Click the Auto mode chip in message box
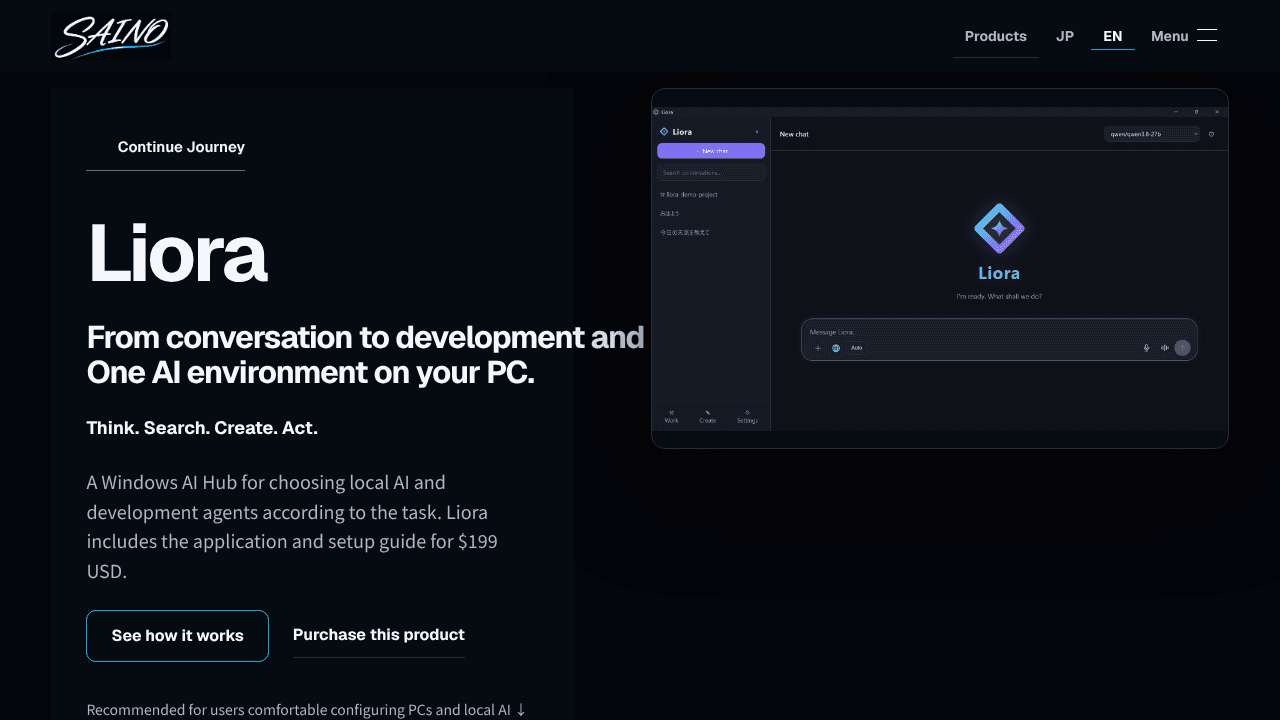The height and width of the screenshot is (720, 1280). coord(857,348)
